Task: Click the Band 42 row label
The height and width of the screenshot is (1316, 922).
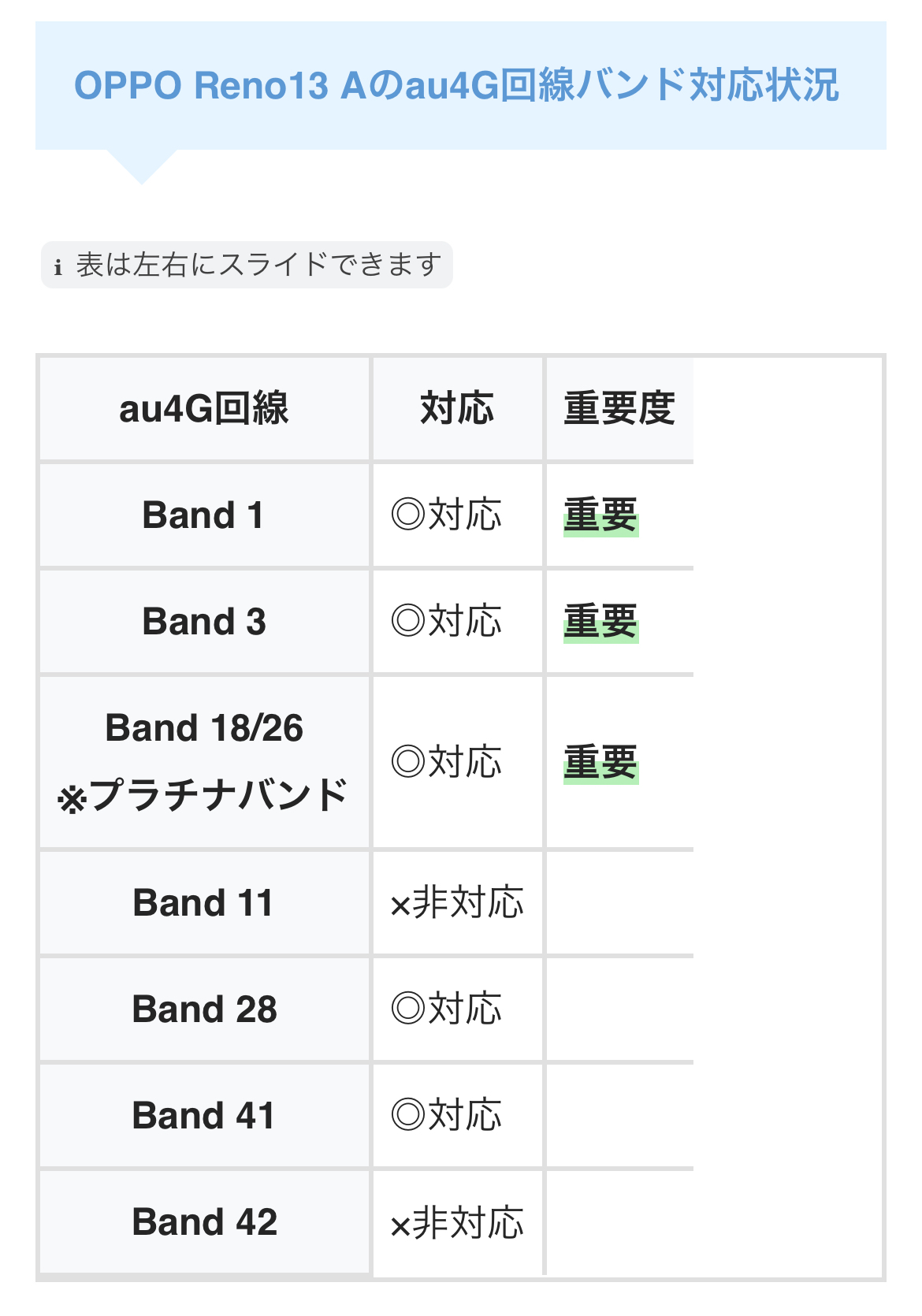Action: [204, 1222]
